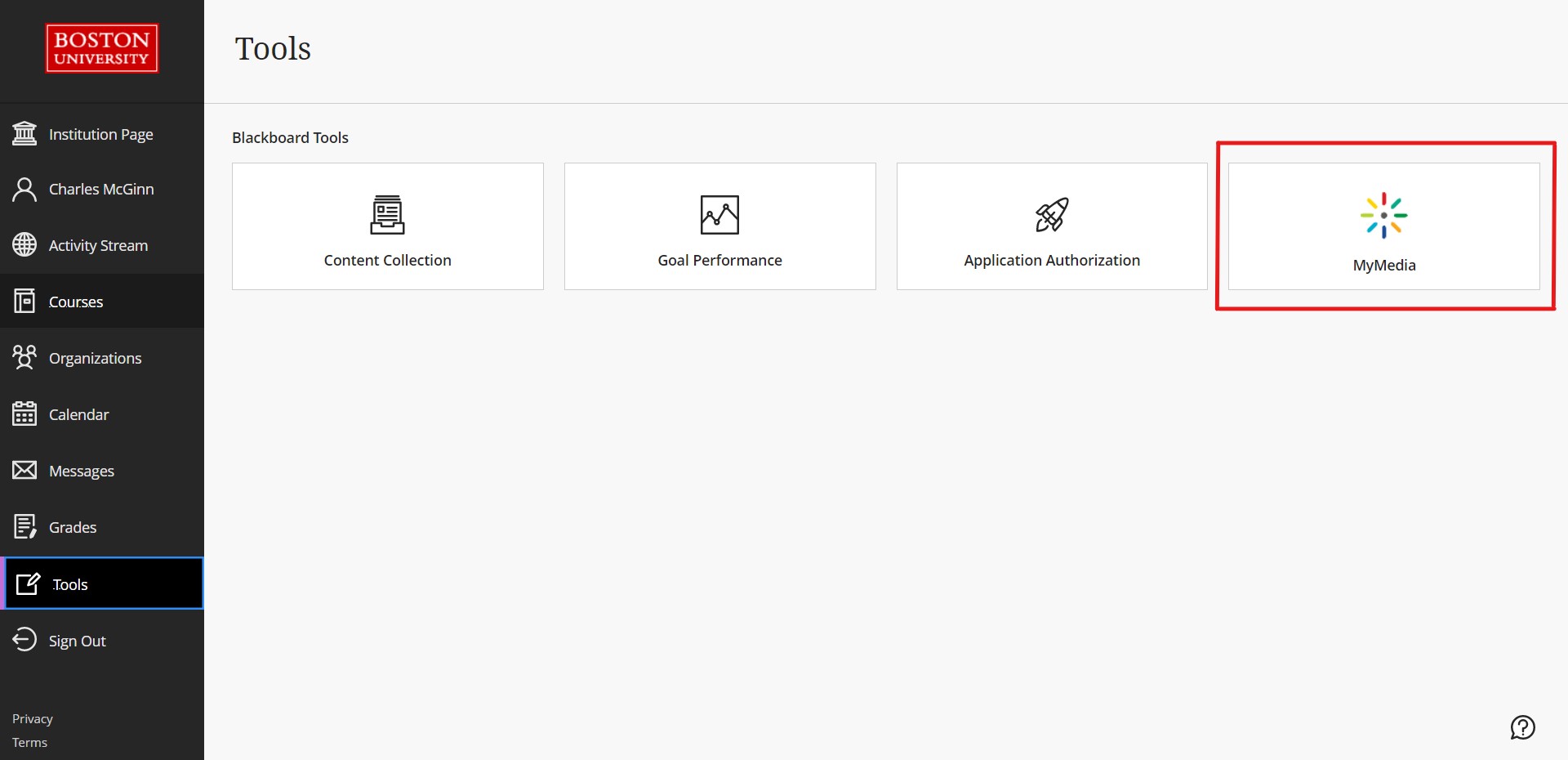1568x760 pixels.
Task: Click the Courses book icon
Action: pyautogui.click(x=24, y=302)
